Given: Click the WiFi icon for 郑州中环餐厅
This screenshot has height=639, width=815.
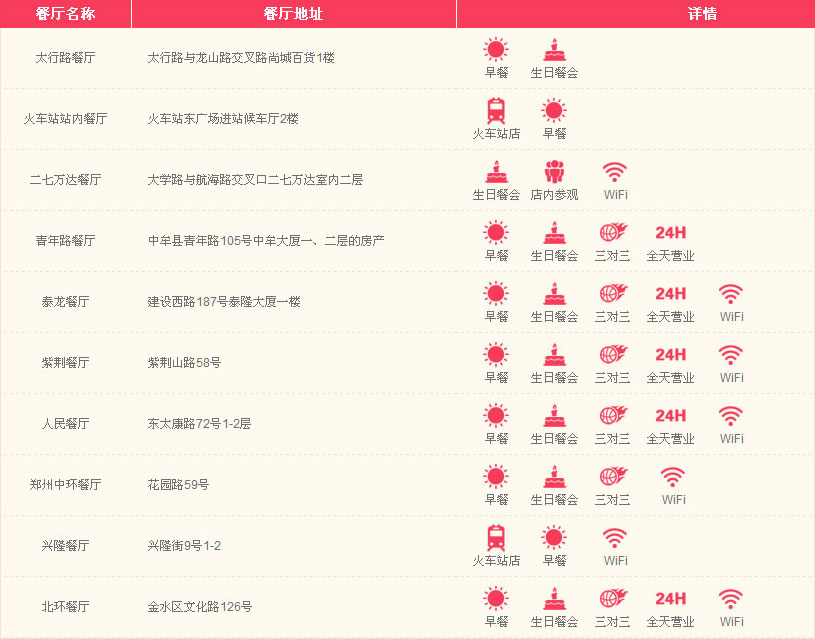Looking at the screenshot, I should (x=673, y=477).
